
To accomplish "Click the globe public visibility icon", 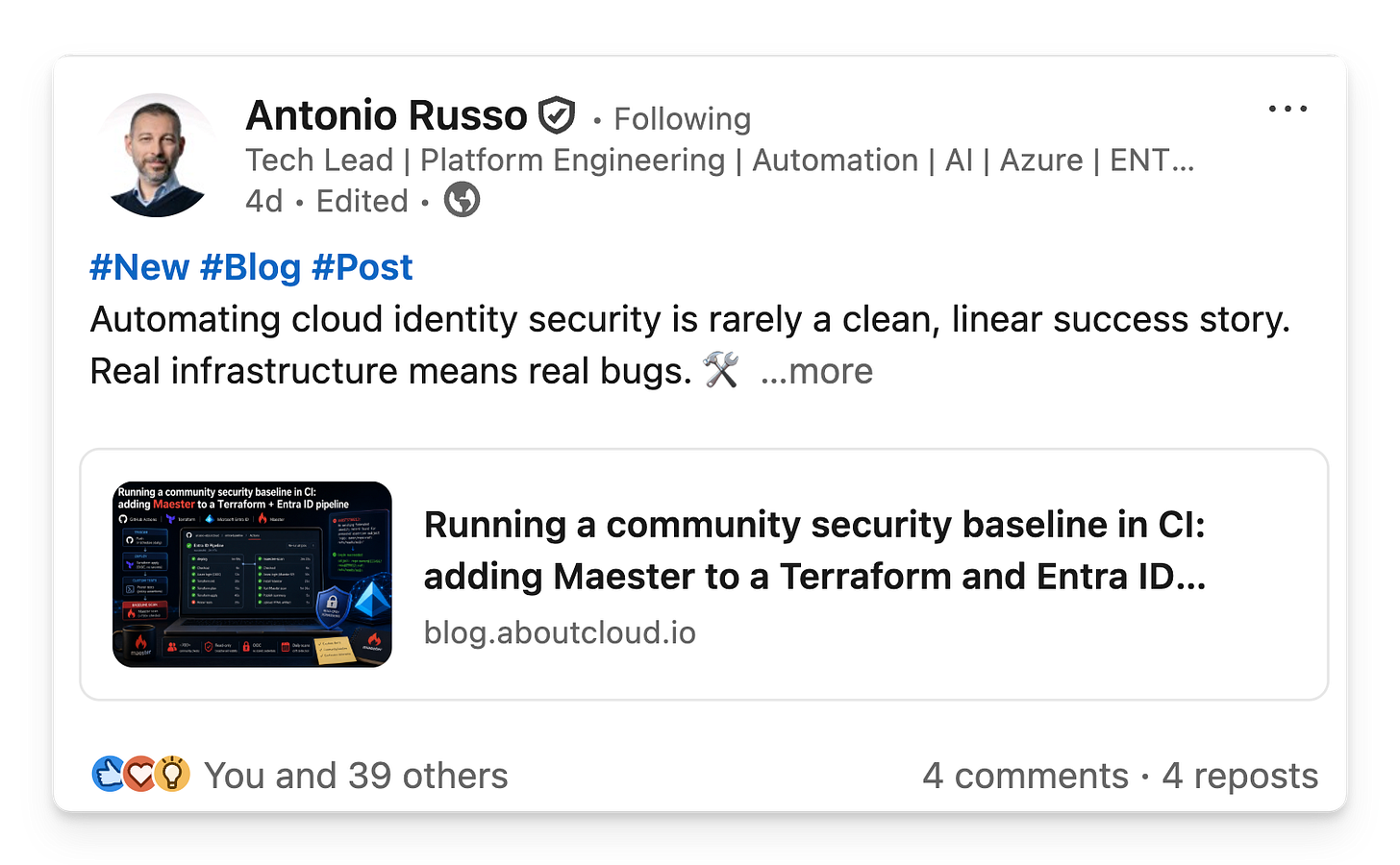I will pos(462,200).
